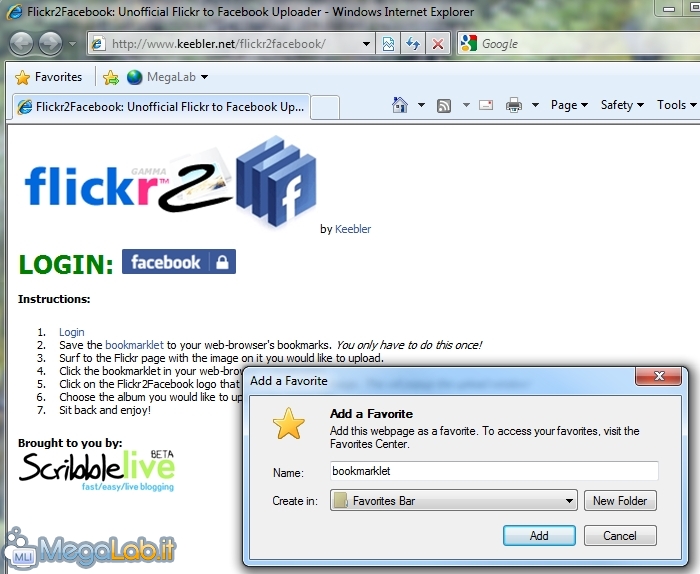The width and height of the screenshot is (700, 574).
Task: Click the Name field containing bookmarklet
Action: 494,471
